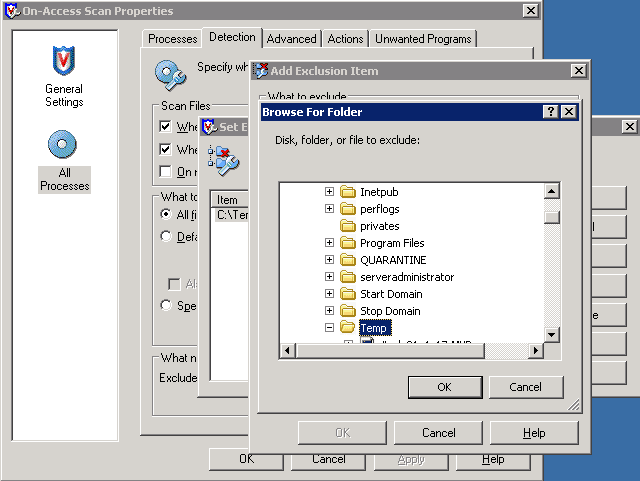
Task: Switch to the Detection tab
Action: [232, 37]
